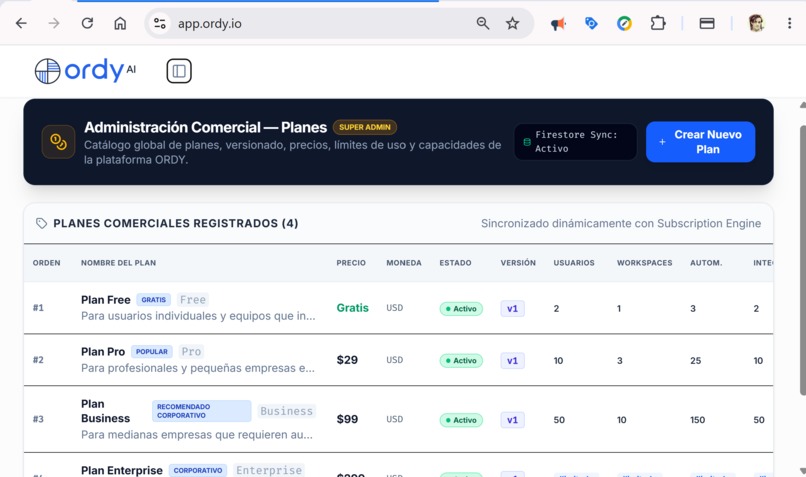Click the Ordy AI logo
The height and width of the screenshot is (477, 806).
coord(85,70)
